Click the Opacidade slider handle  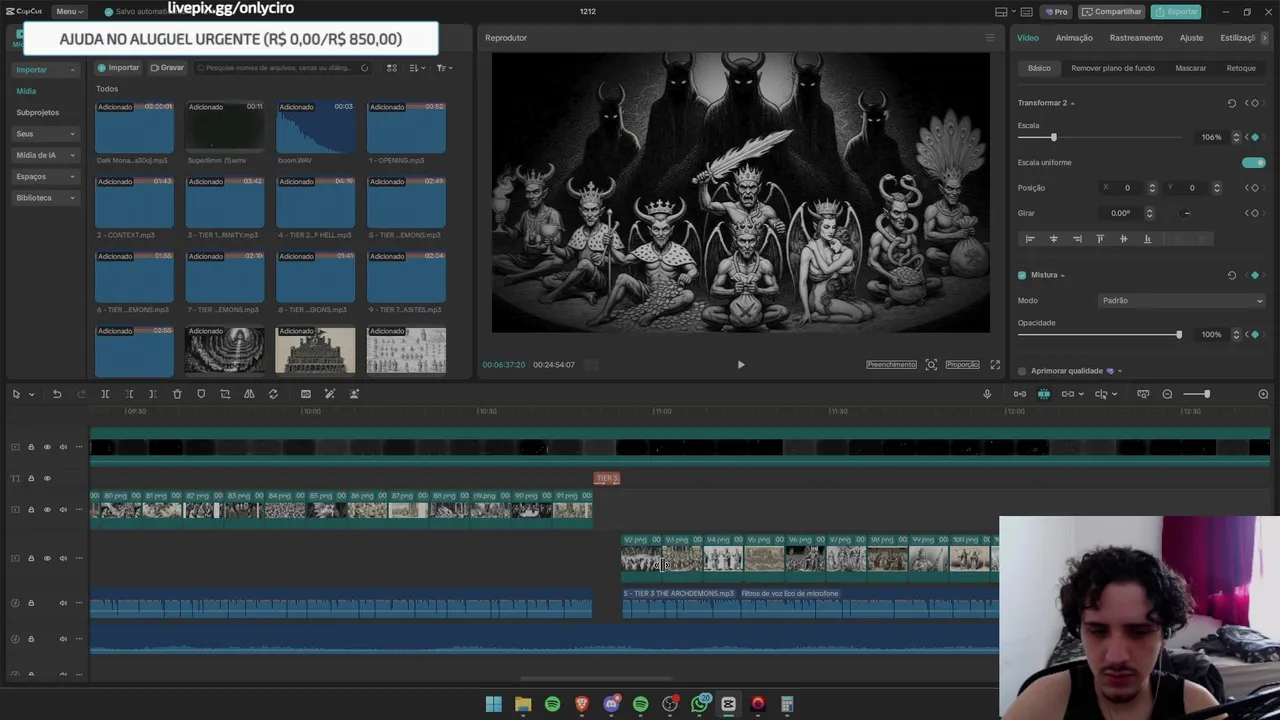click(x=1179, y=334)
